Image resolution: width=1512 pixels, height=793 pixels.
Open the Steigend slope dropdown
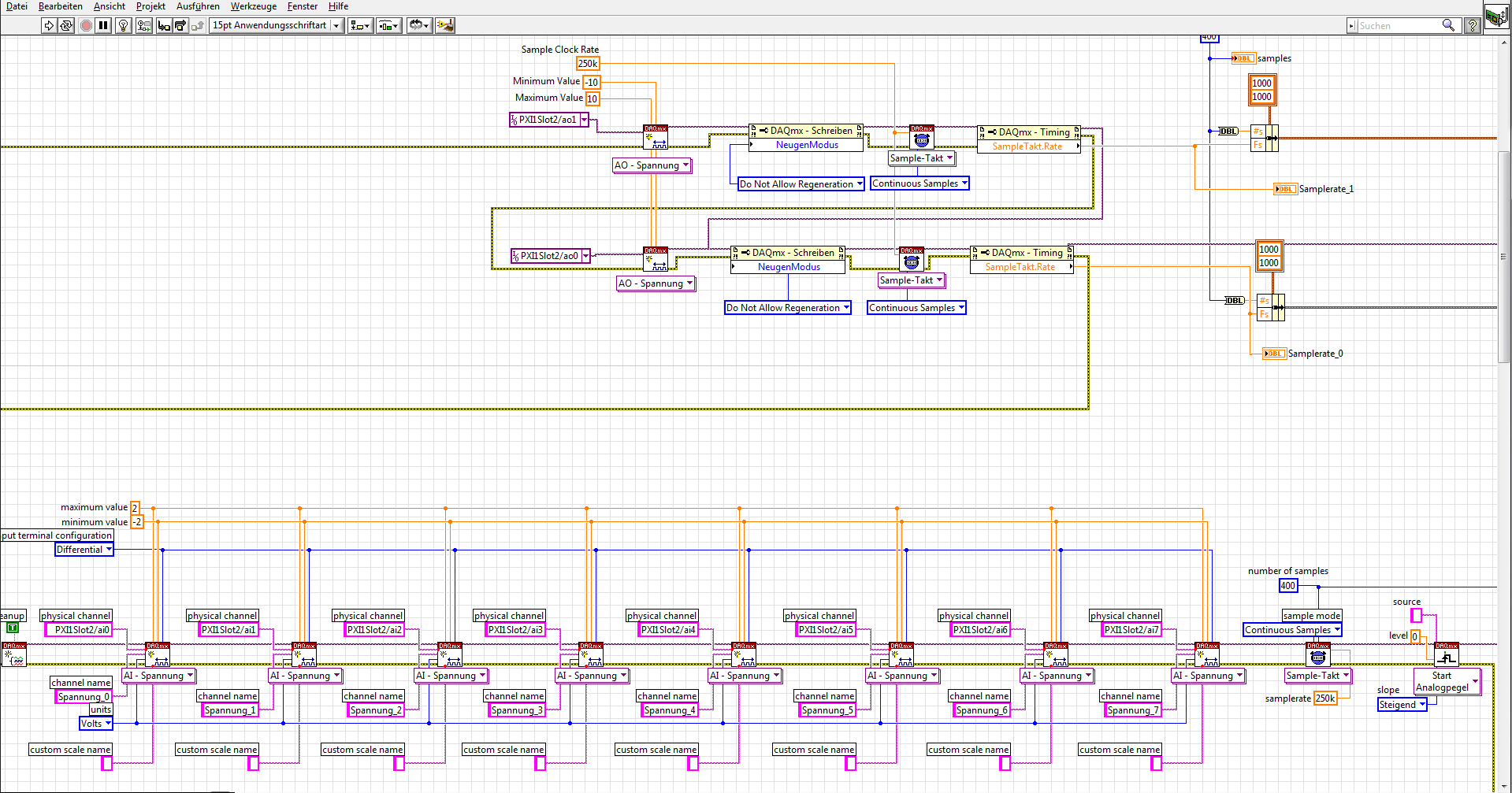pos(1402,705)
